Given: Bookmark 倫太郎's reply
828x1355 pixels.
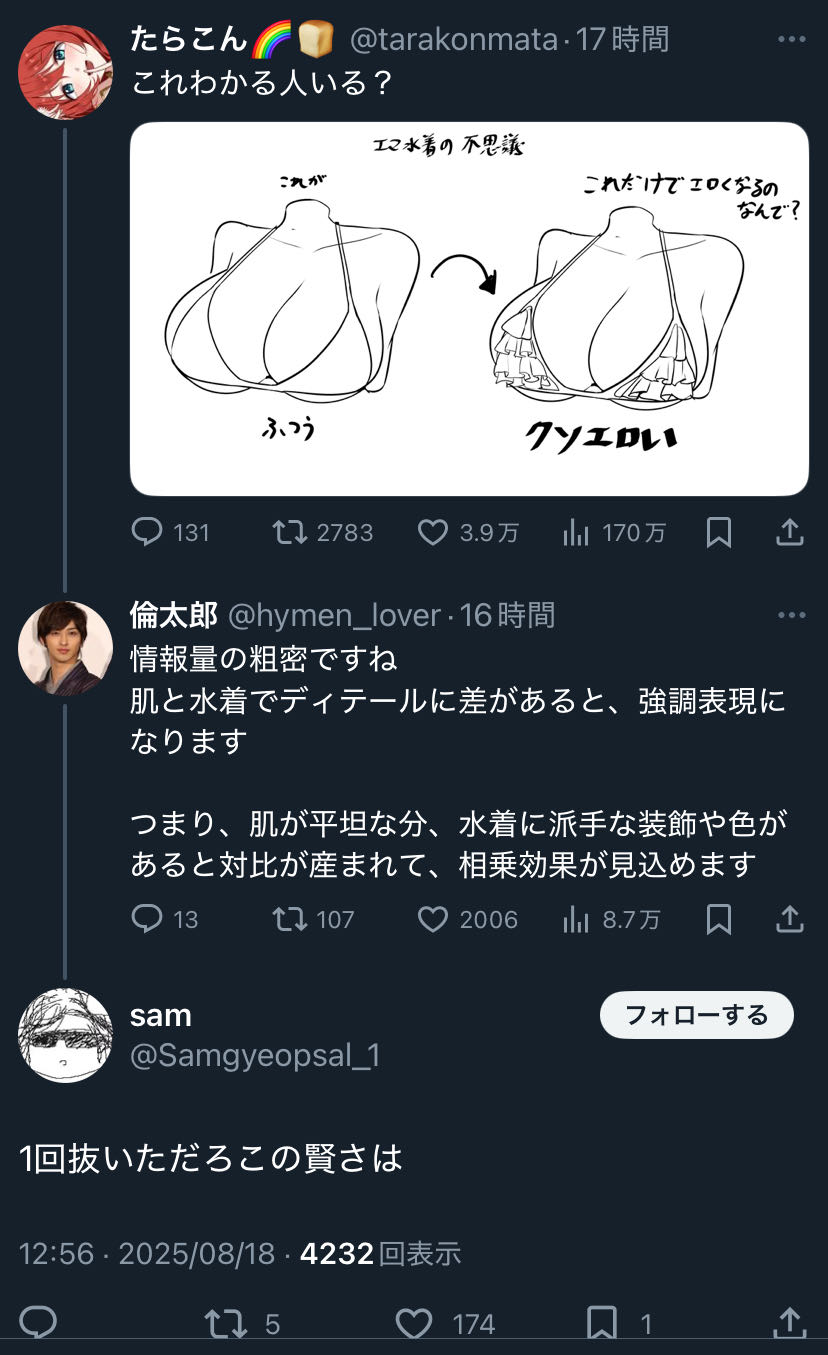Looking at the screenshot, I should (x=718, y=919).
